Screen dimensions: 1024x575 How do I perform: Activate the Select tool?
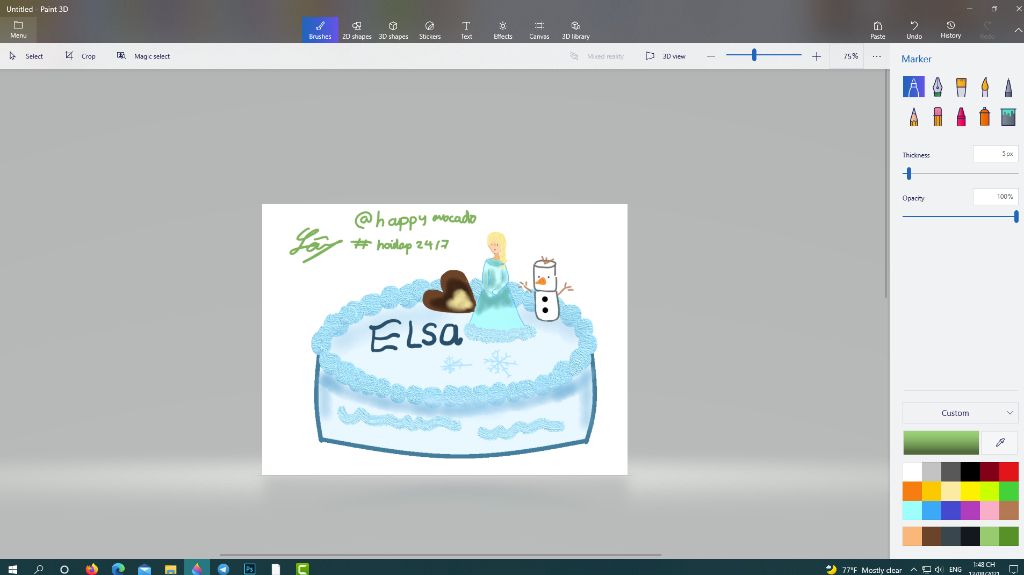tap(26, 56)
